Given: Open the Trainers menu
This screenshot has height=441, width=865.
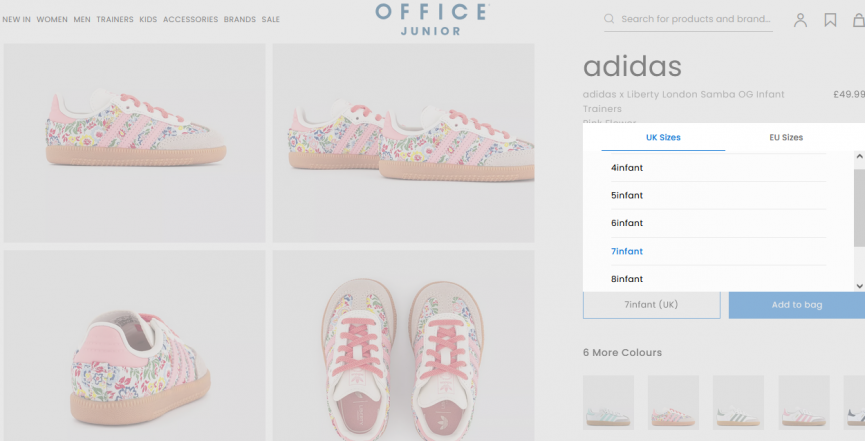Looking at the screenshot, I should click(x=115, y=19).
